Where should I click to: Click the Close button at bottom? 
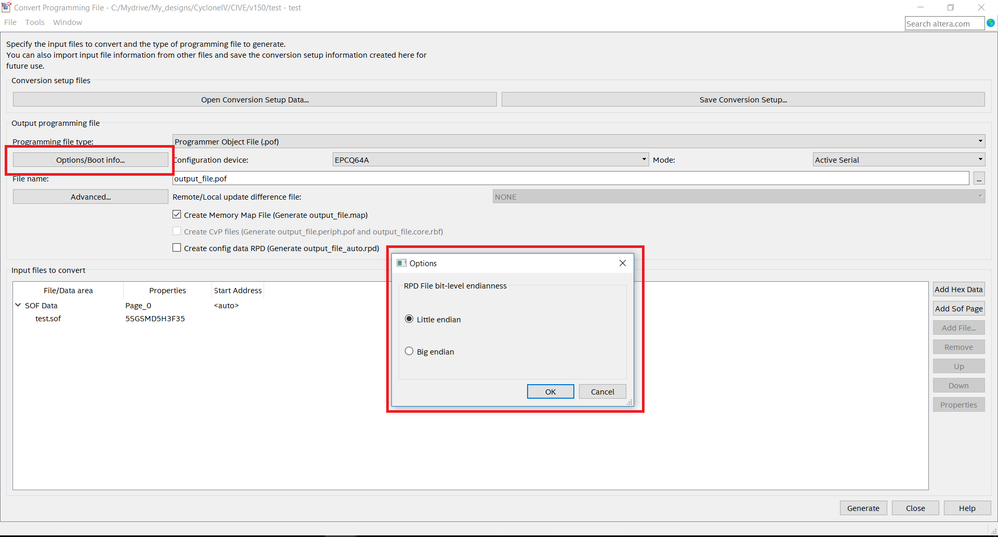click(x=915, y=508)
